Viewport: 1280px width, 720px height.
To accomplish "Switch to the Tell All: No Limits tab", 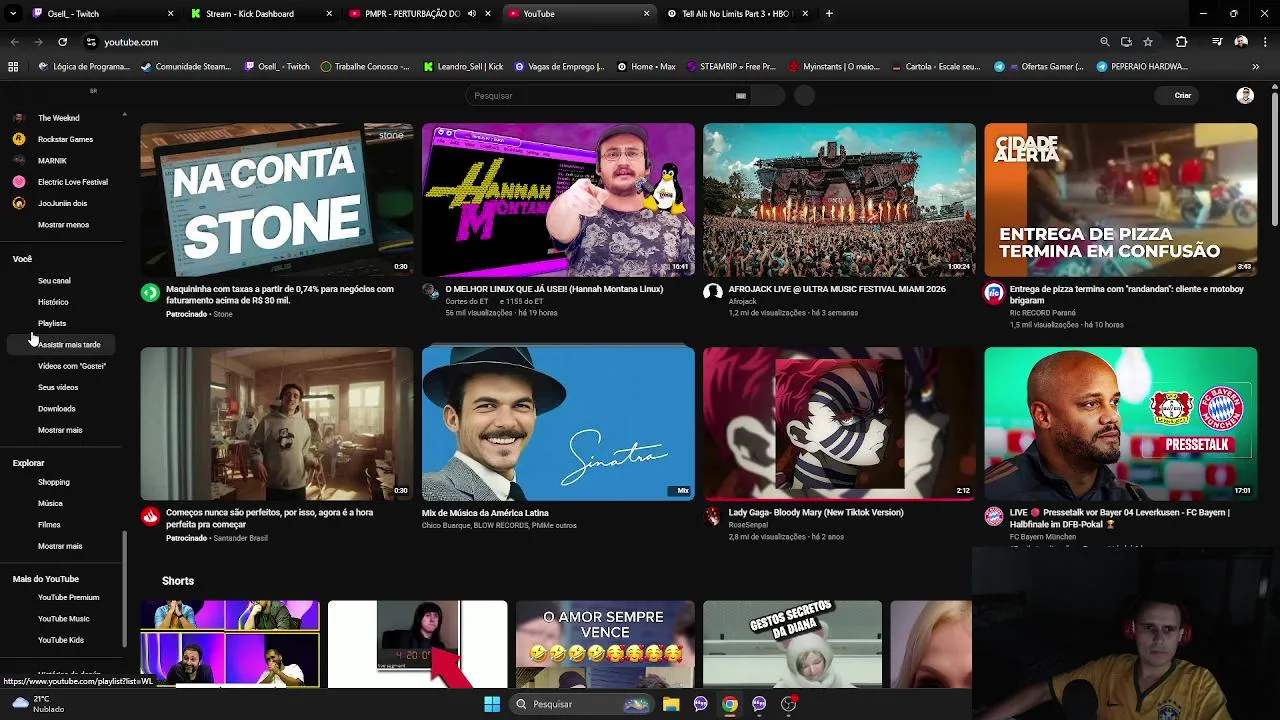I will (x=738, y=14).
